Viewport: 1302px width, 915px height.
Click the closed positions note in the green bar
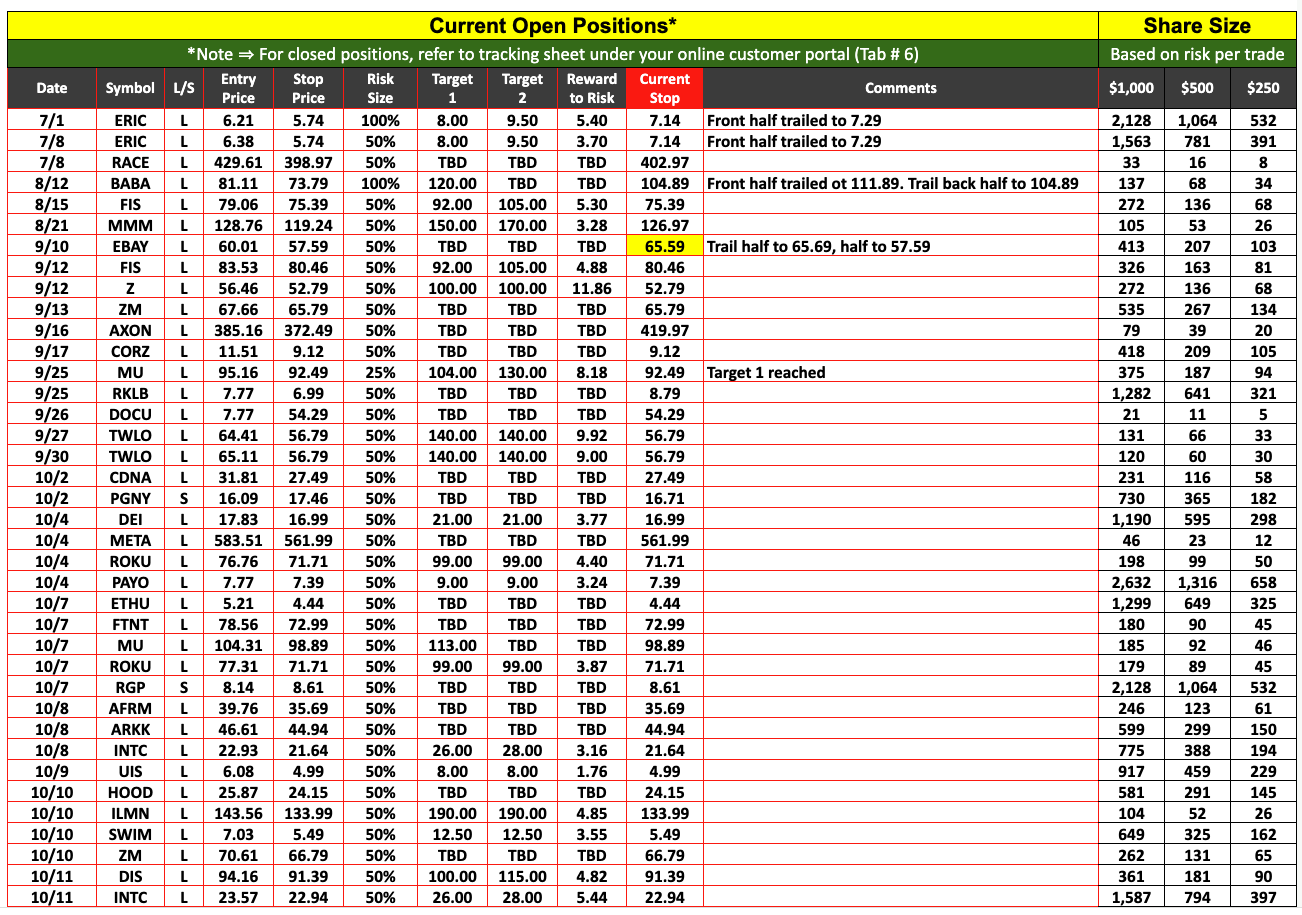(x=552, y=54)
